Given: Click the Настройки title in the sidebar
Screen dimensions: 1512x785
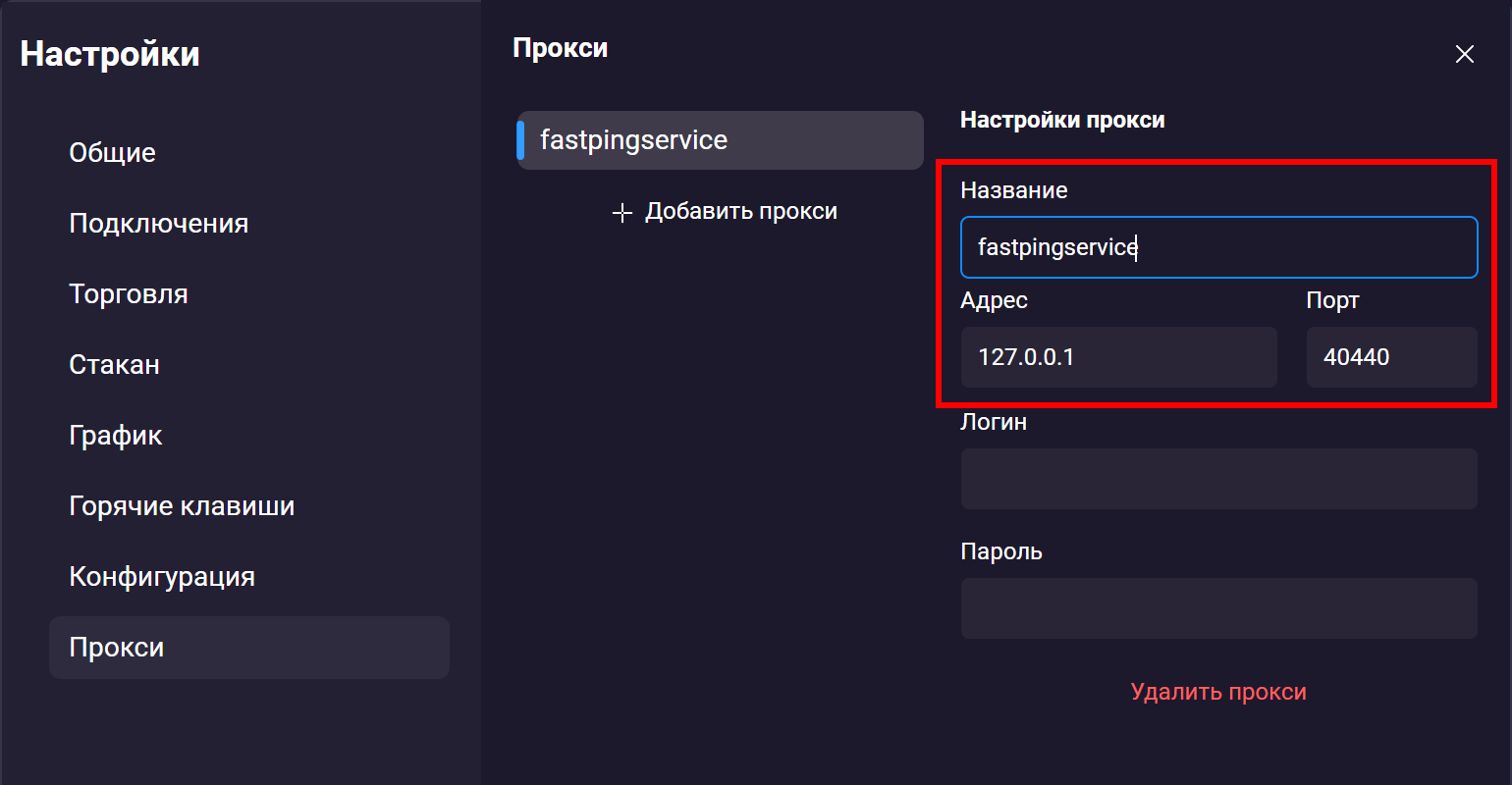Looking at the screenshot, I should tap(110, 54).
